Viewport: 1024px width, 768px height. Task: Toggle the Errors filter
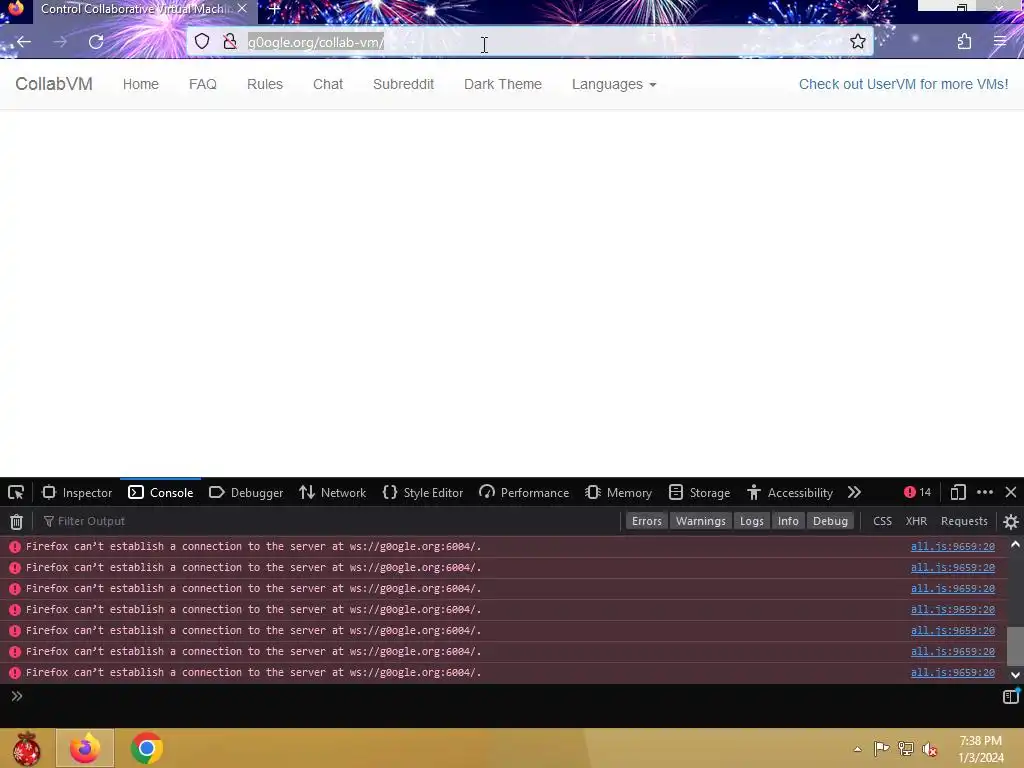pos(647,521)
